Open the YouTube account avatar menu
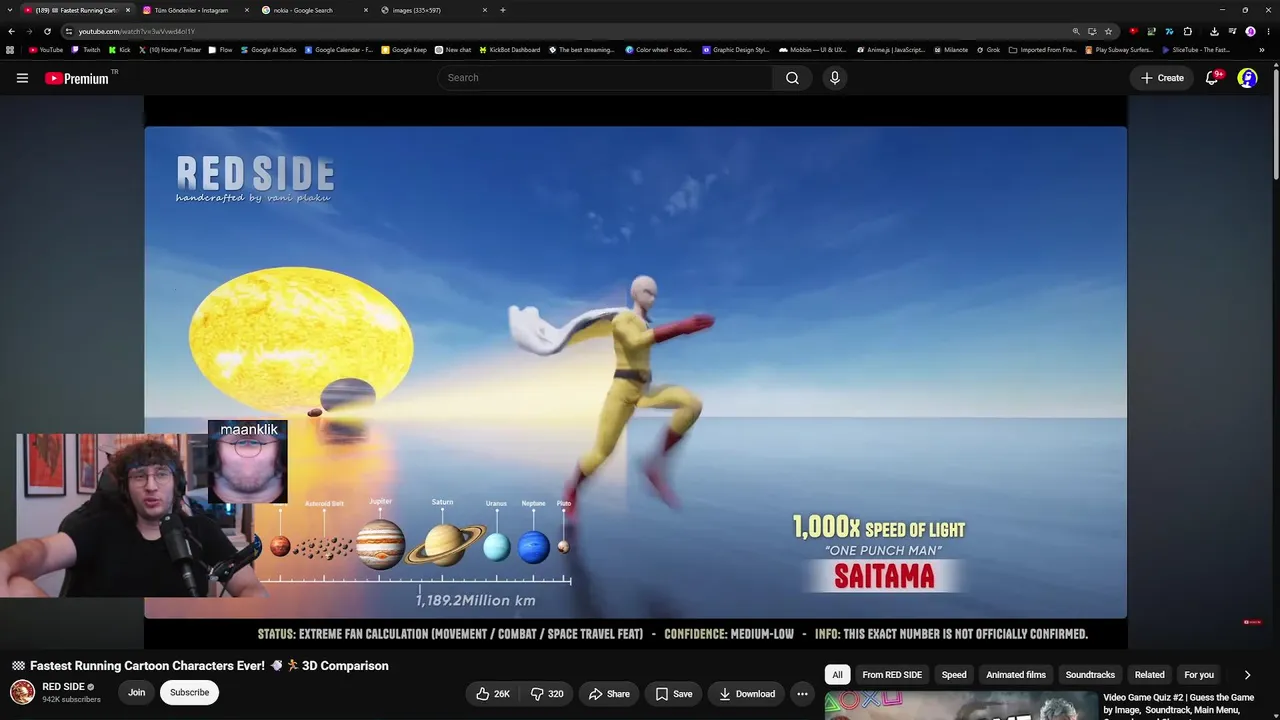1280x720 pixels. (x=1247, y=78)
